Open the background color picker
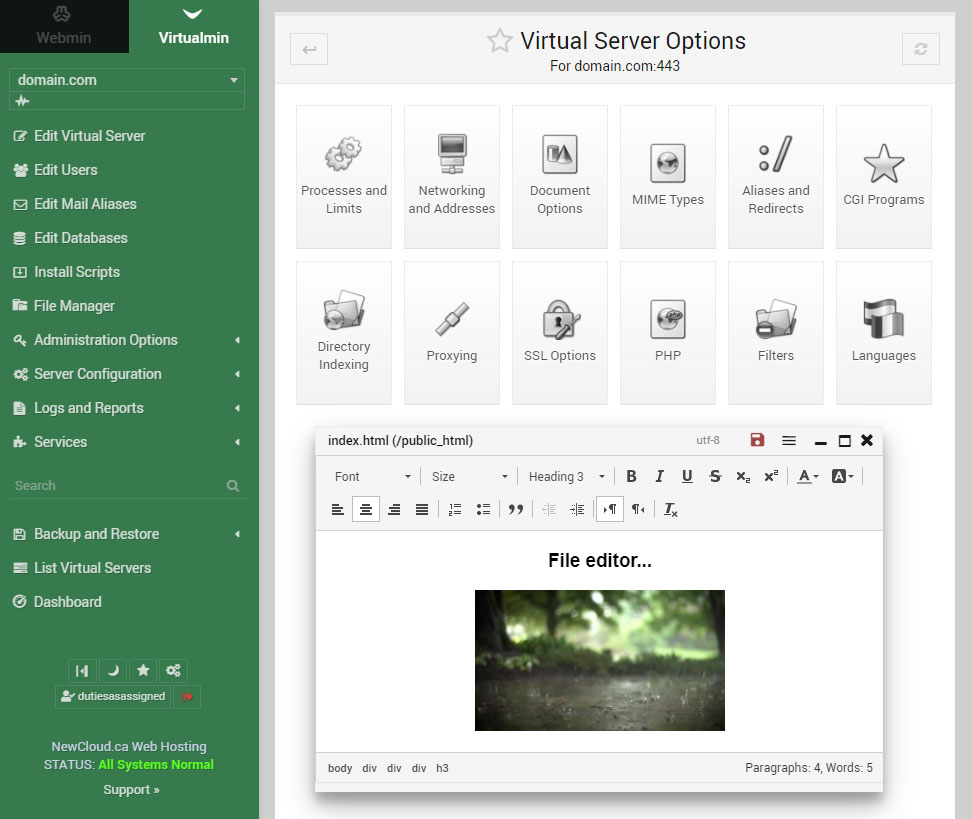The image size is (972, 819). pyautogui.click(x=842, y=476)
